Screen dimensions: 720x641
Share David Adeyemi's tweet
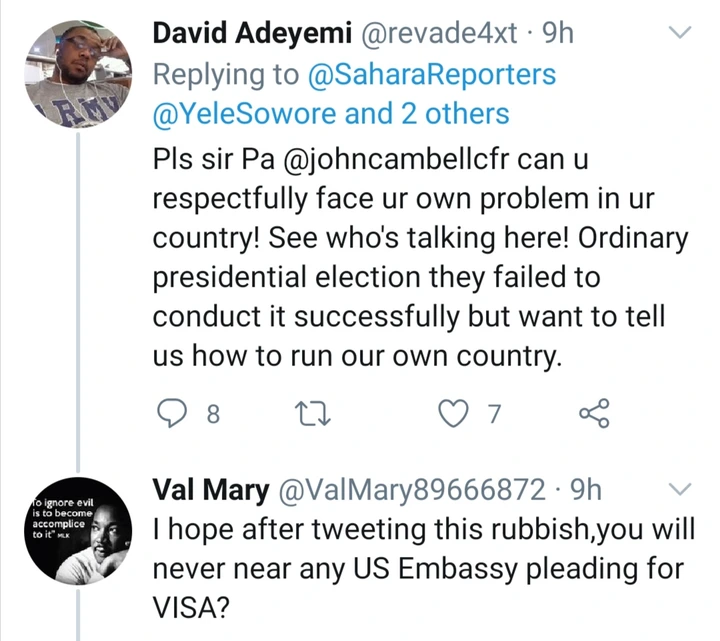click(x=598, y=413)
